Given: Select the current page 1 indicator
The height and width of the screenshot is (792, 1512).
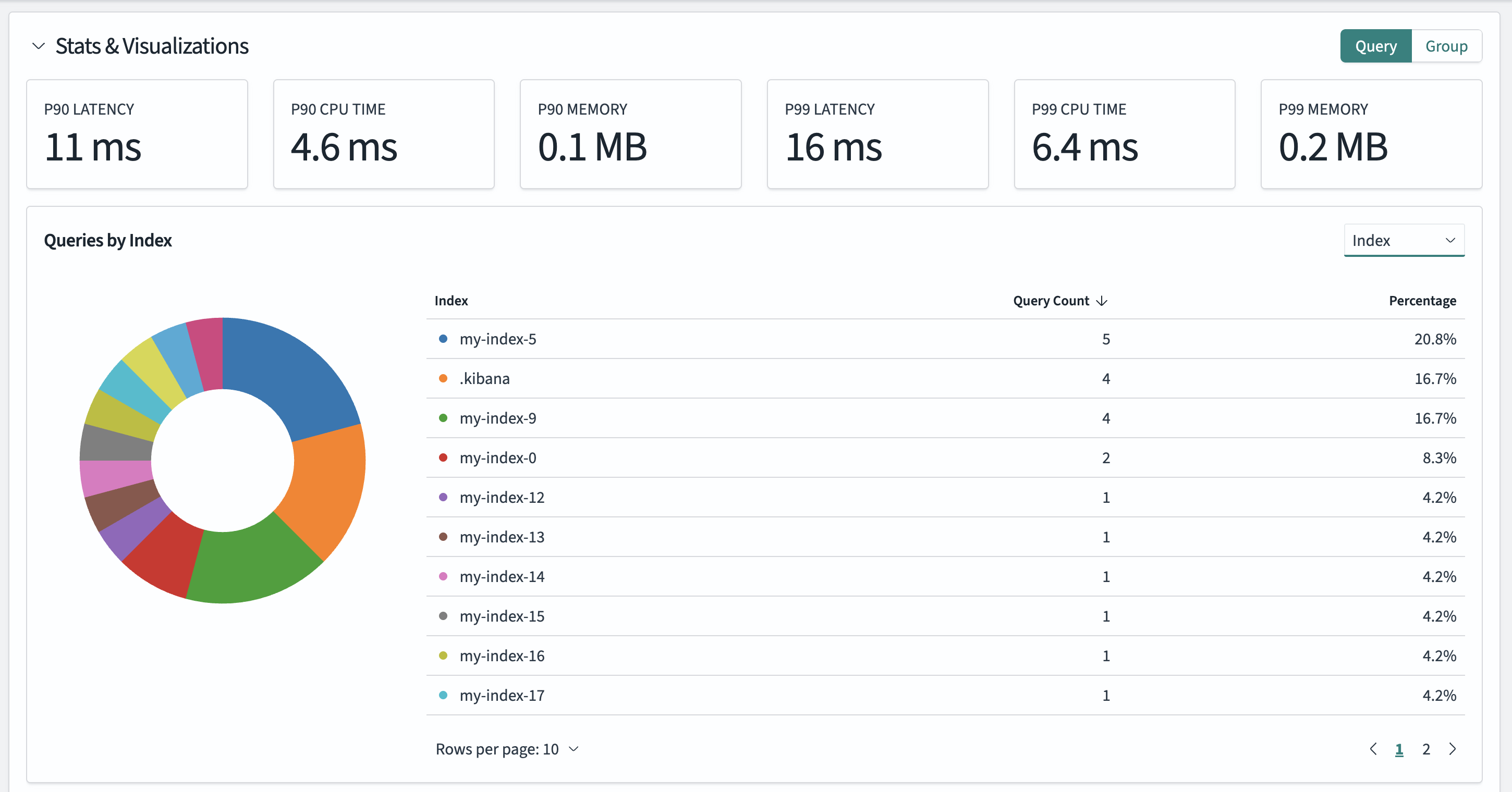Looking at the screenshot, I should tap(1399, 749).
